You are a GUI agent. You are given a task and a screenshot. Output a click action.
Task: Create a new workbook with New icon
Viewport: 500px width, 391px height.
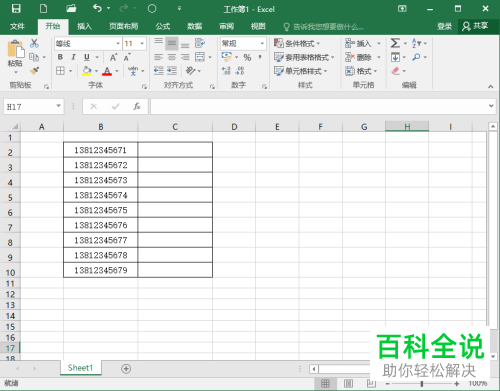point(43,9)
